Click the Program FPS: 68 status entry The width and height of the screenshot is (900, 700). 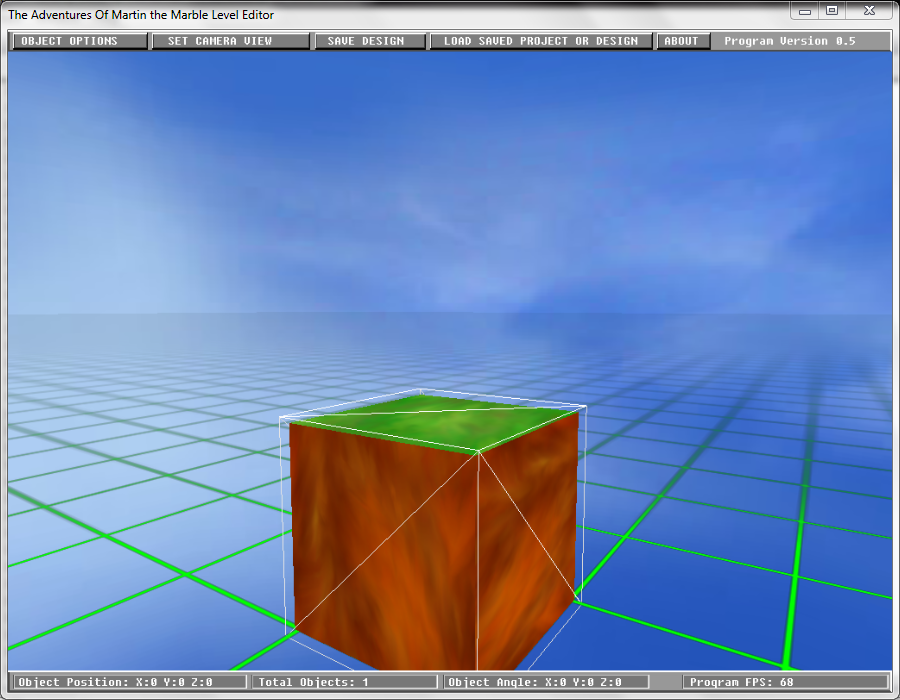[785, 682]
